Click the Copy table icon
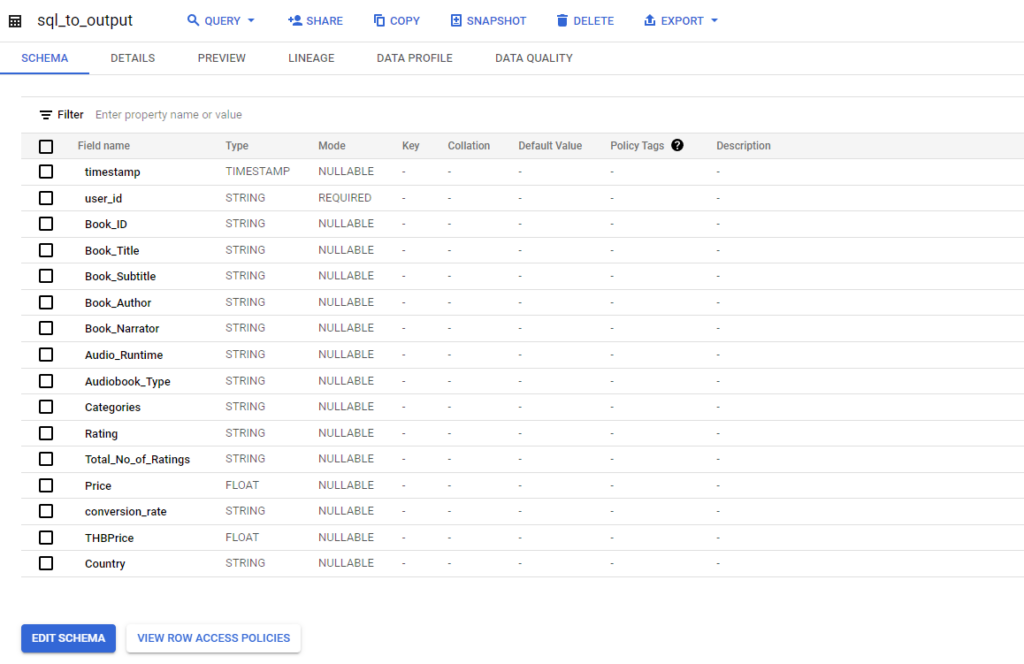This screenshot has height=664, width=1024. pyautogui.click(x=379, y=21)
